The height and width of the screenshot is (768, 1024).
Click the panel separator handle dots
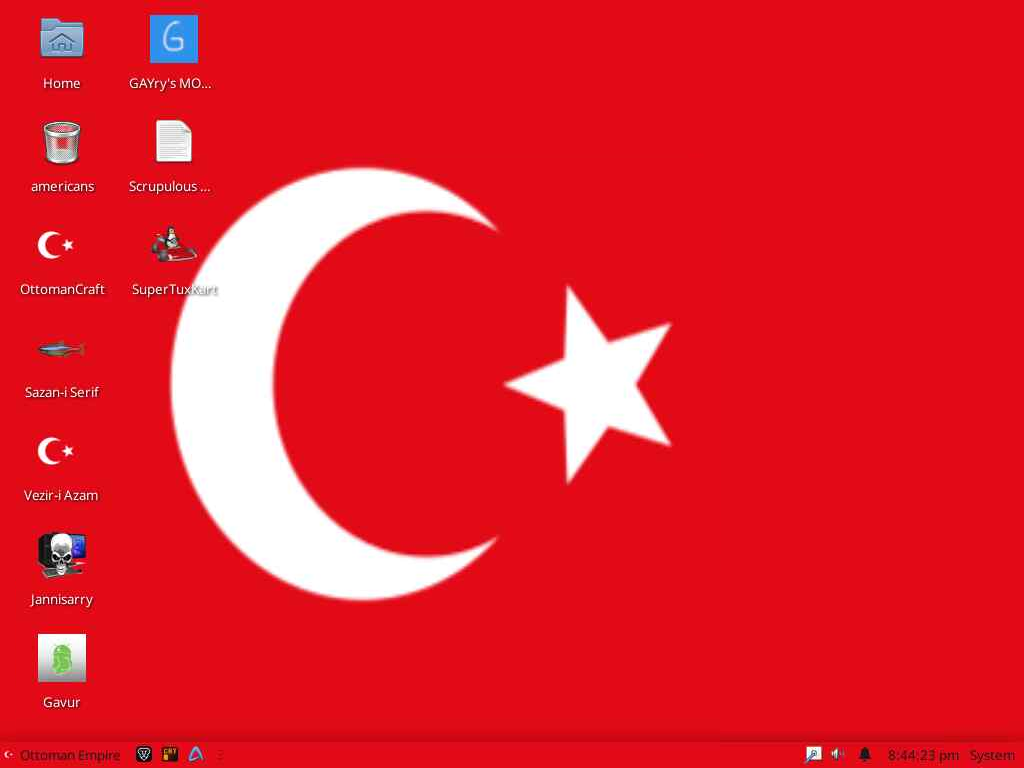[220, 755]
